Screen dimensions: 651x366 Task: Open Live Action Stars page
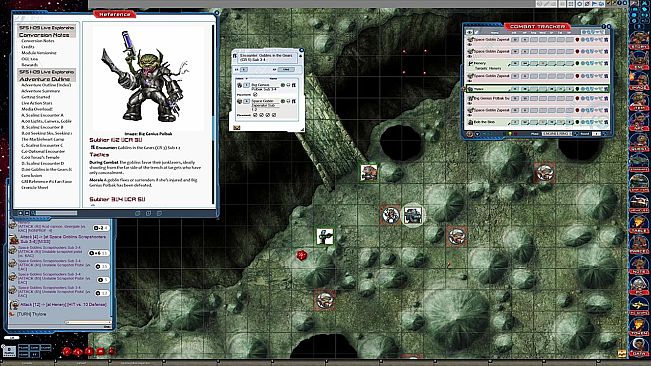pos(37,103)
